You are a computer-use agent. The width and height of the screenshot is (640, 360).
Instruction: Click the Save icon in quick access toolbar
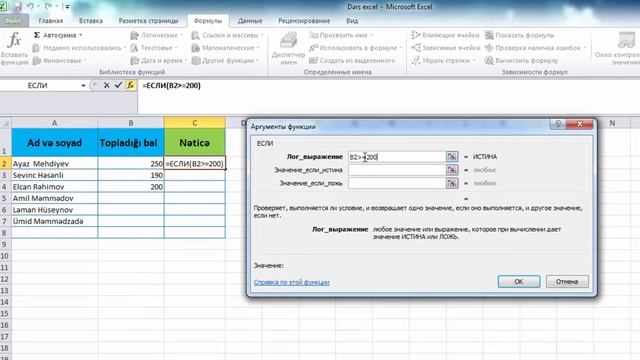click(x=18, y=7)
